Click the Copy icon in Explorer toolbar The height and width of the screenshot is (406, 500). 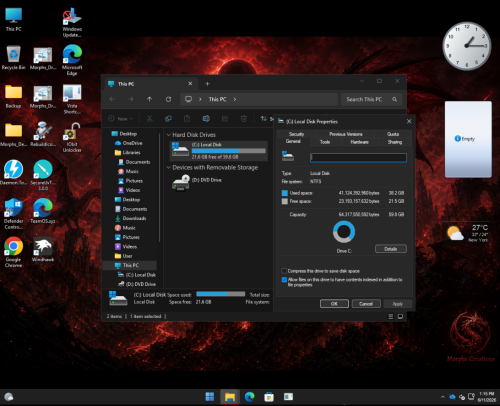coord(169,119)
